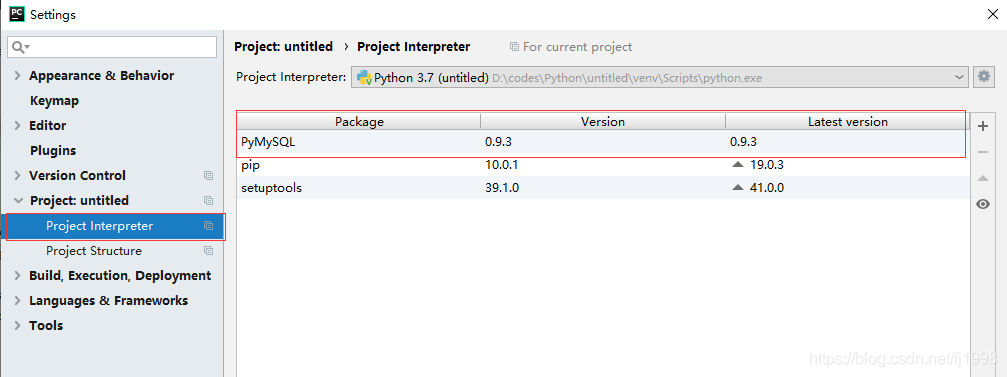The image size is (1007, 377).
Task: Click the minus icon to uninstall package
Action: pos(982,152)
